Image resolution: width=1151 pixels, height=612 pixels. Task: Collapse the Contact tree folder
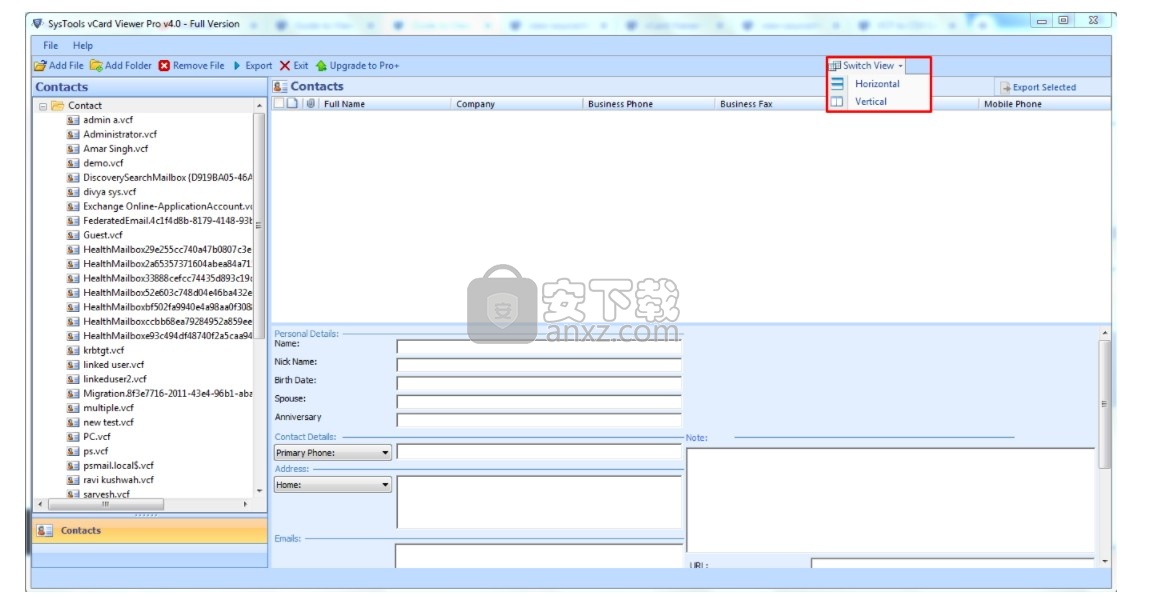[43, 106]
